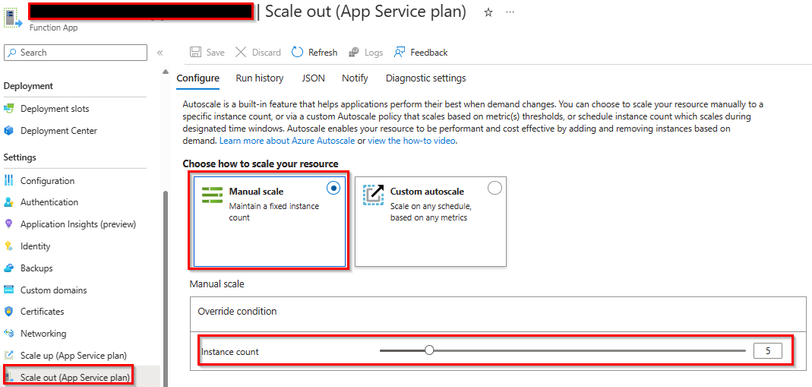The width and height of the screenshot is (812, 387).
Task: Click the Logs button label
Action: pyautogui.click(x=374, y=52)
